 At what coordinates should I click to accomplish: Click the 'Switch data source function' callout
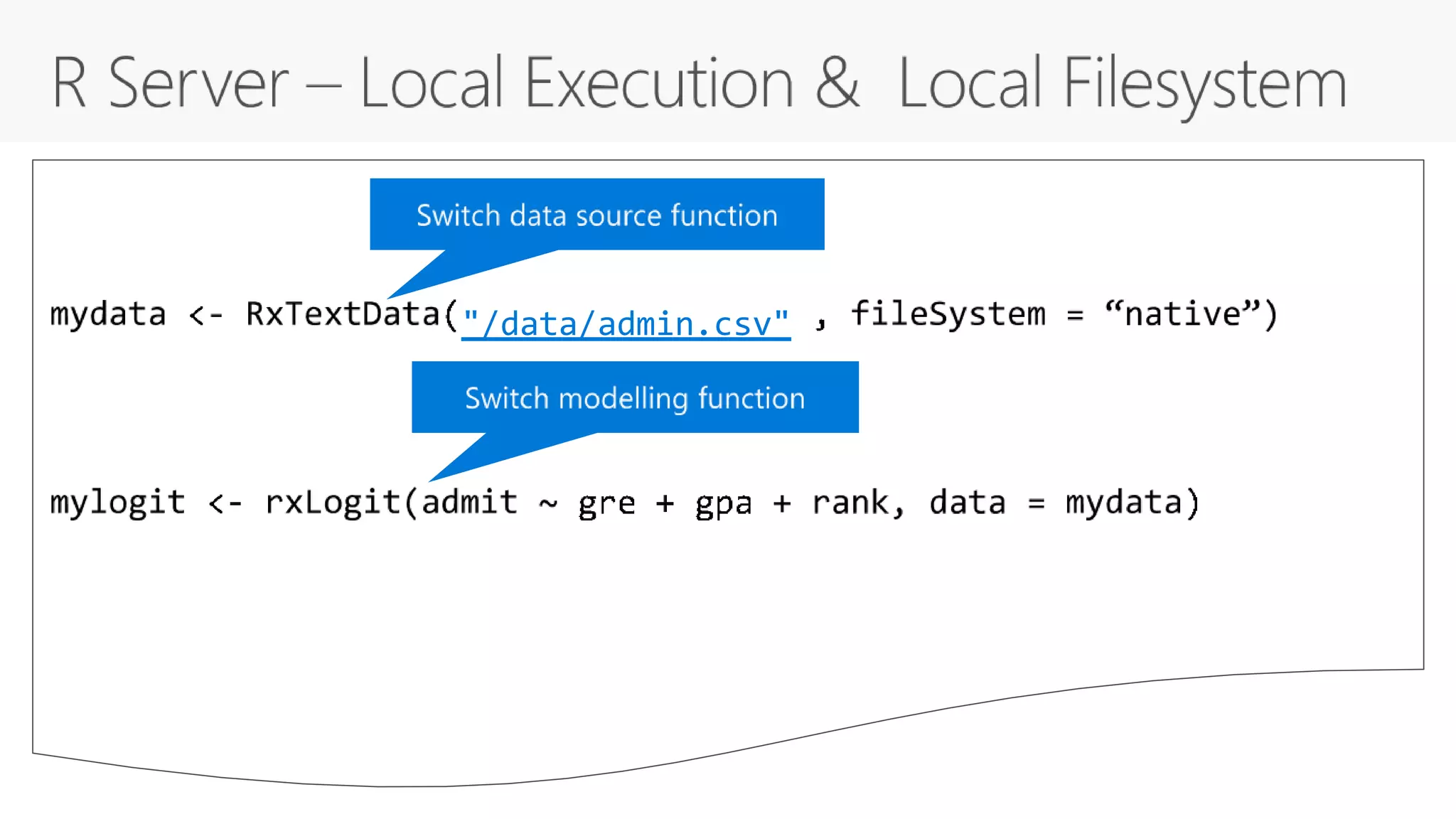tap(597, 215)
